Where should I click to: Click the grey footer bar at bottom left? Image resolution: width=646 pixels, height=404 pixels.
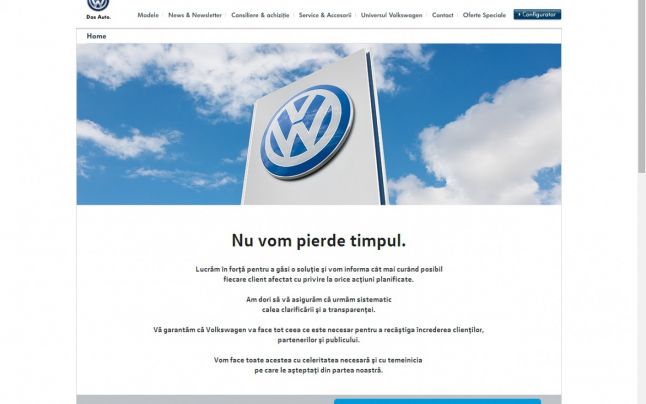(x=200, y=400)
